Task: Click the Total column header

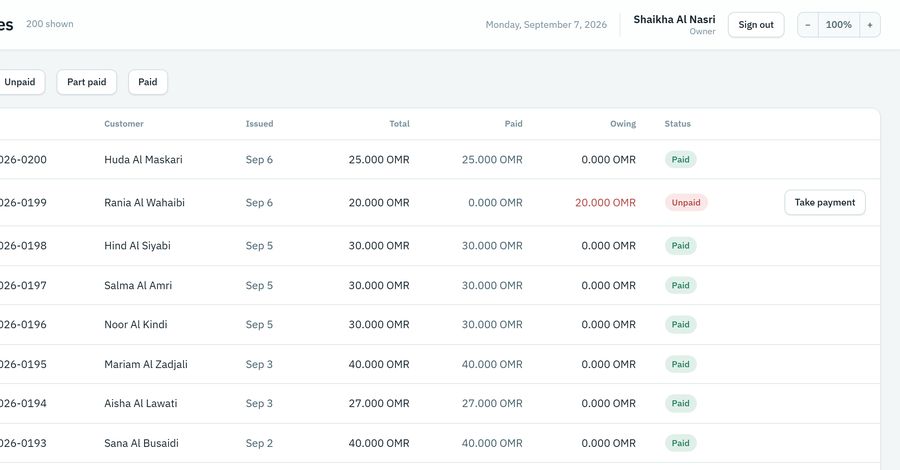Action: 399,124
